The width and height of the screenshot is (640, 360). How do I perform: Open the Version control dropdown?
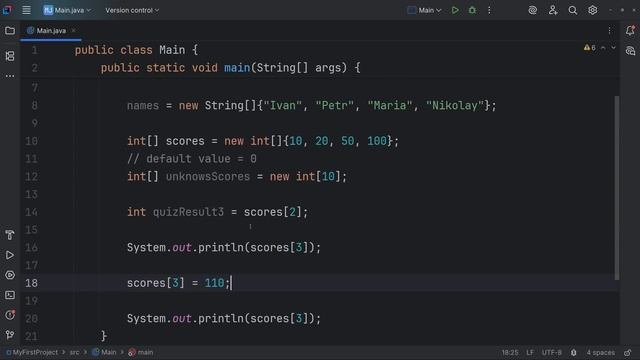(132, 10)
